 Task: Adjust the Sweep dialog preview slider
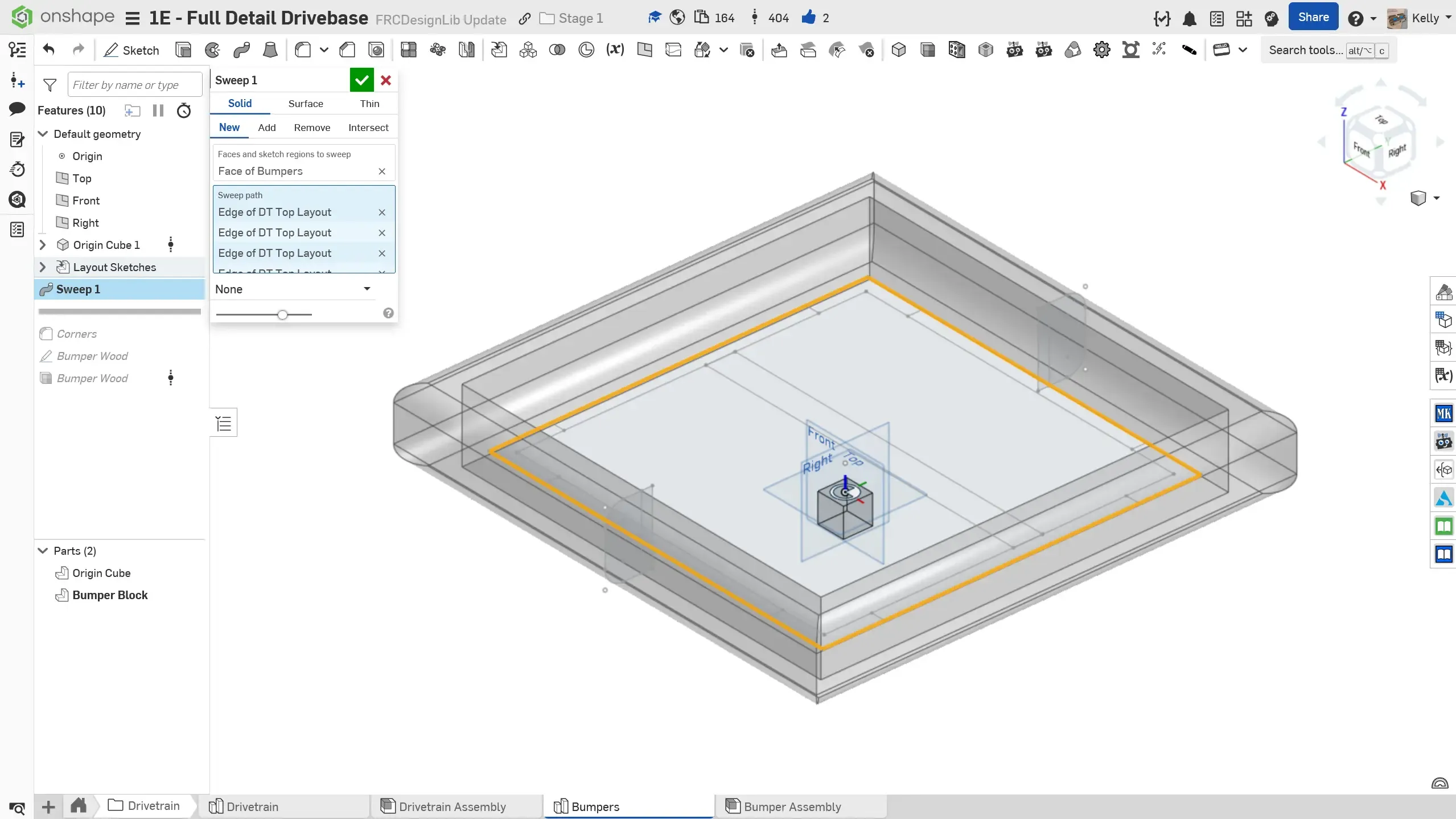click(282, 314)
